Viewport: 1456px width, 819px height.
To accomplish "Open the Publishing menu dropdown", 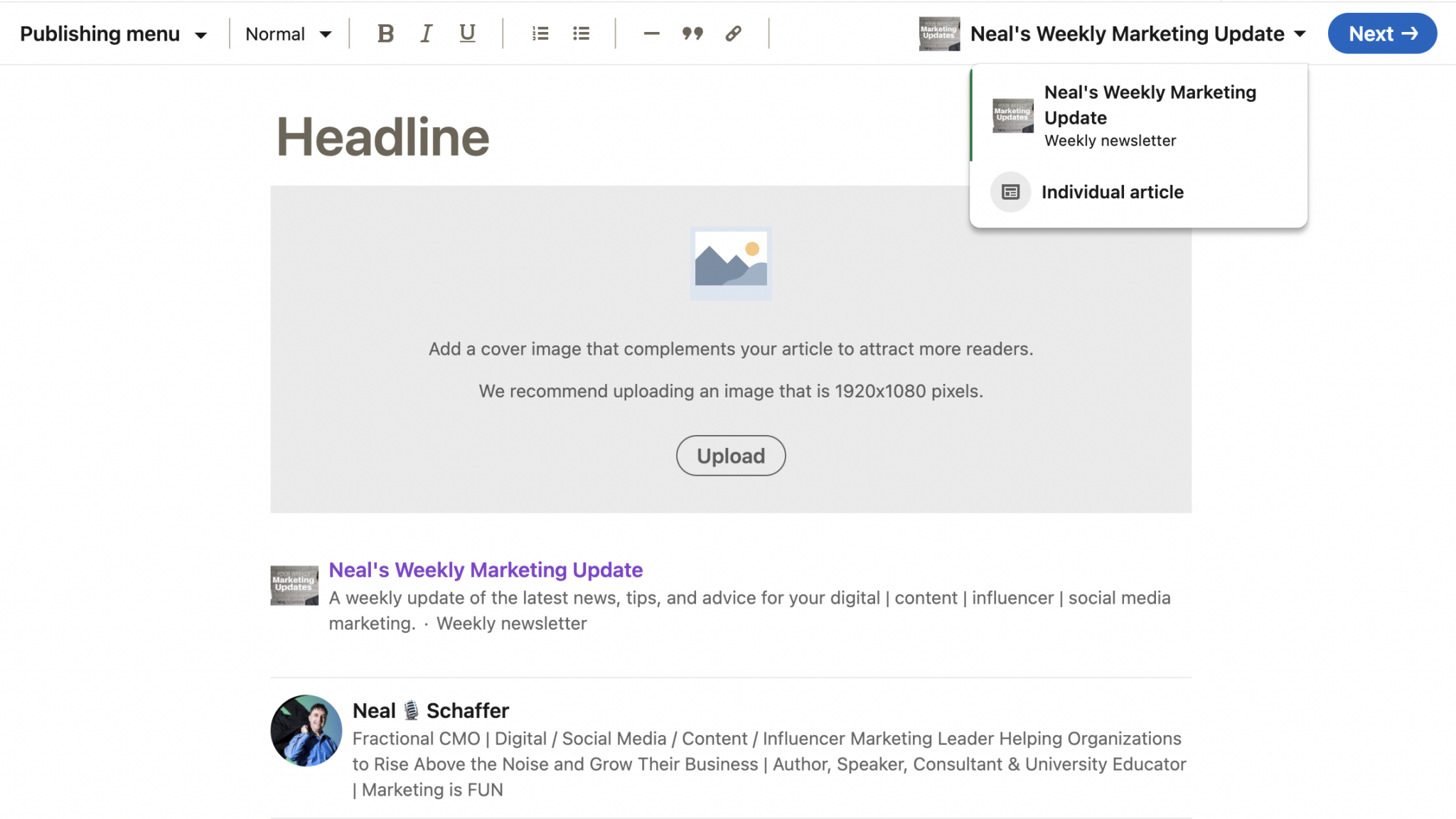I will point(113,33).
